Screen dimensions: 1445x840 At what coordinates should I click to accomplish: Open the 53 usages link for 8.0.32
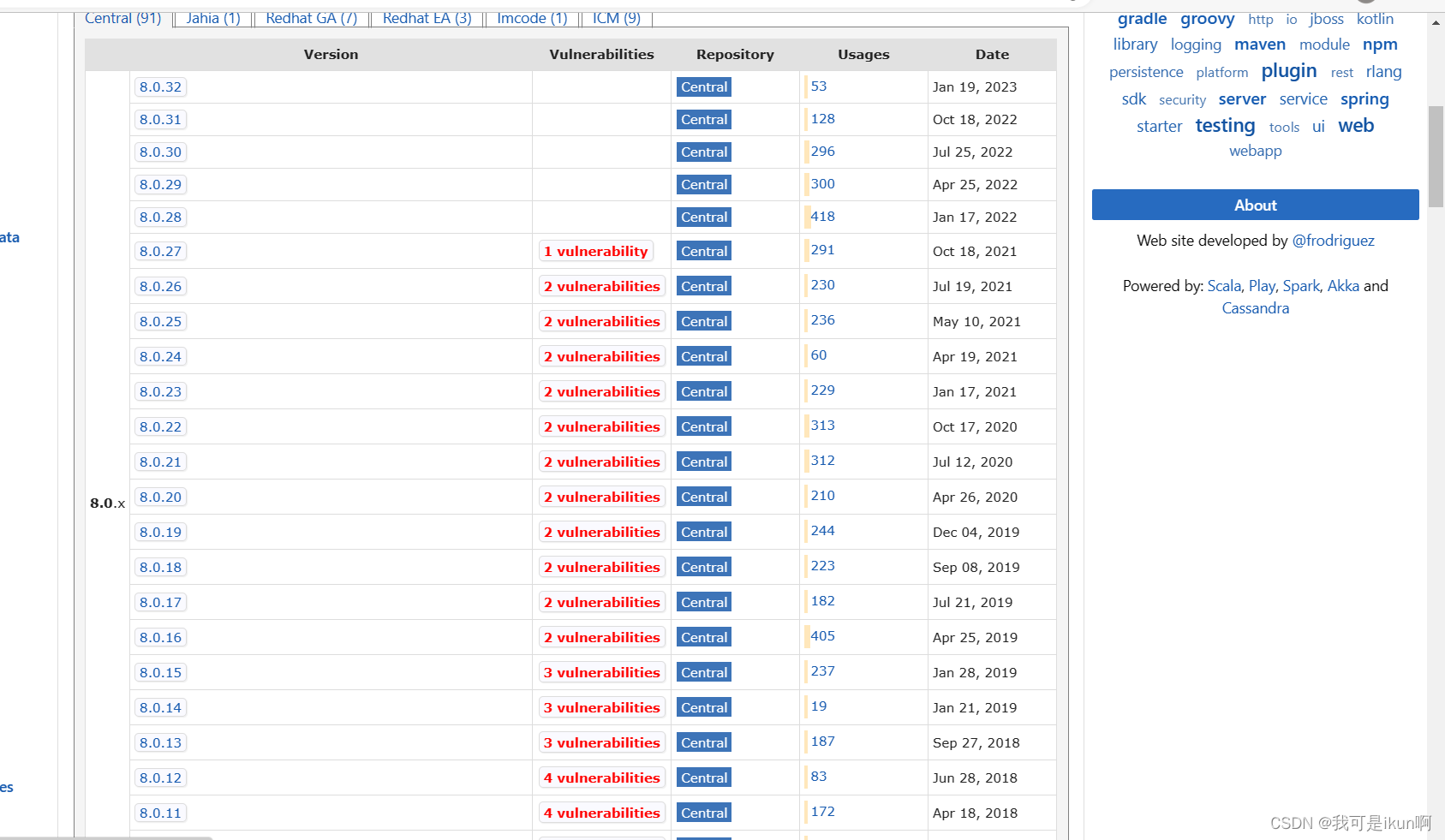tap(819, 86)
